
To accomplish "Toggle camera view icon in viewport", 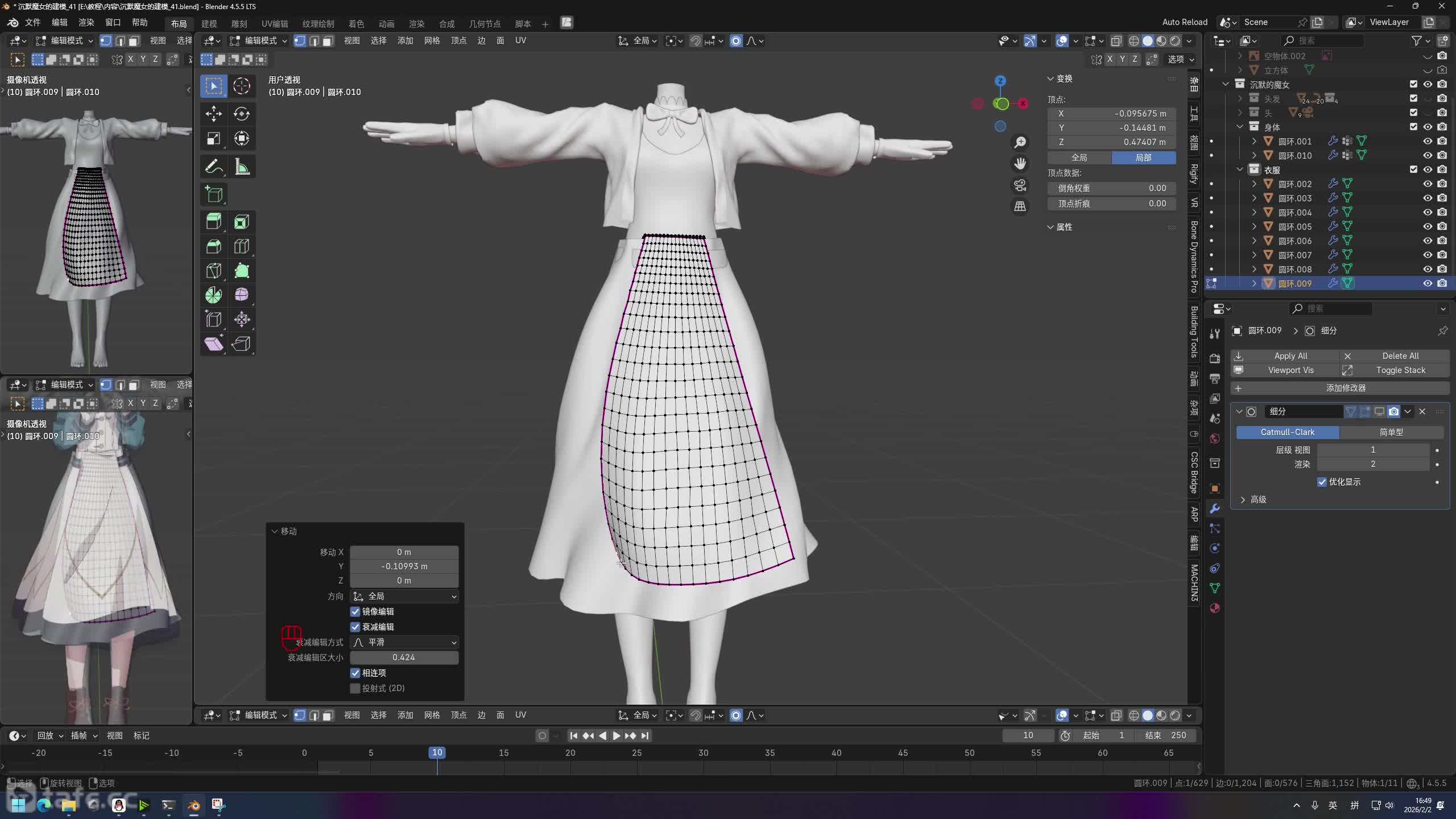I will tap(1020, 185).
